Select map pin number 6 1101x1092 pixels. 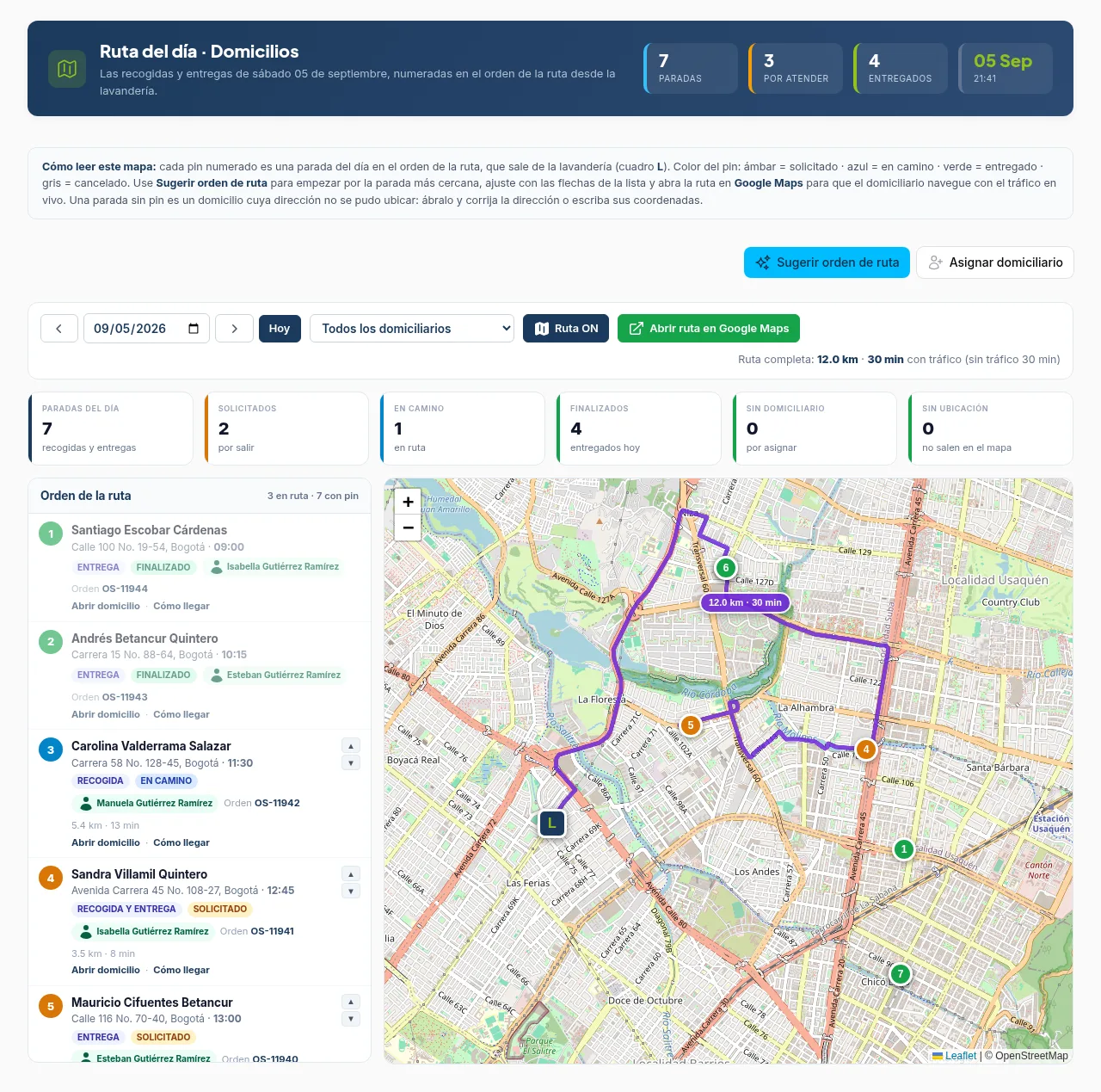pyautogui.click(x=726, y=568)
